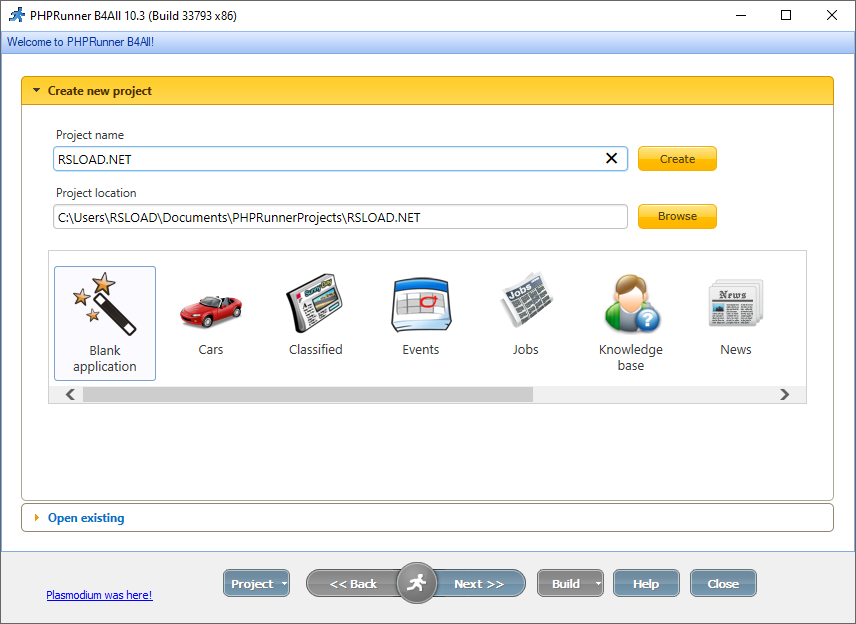
Task: Choose the Cars template icon
Action: click(x=211, y=312)
